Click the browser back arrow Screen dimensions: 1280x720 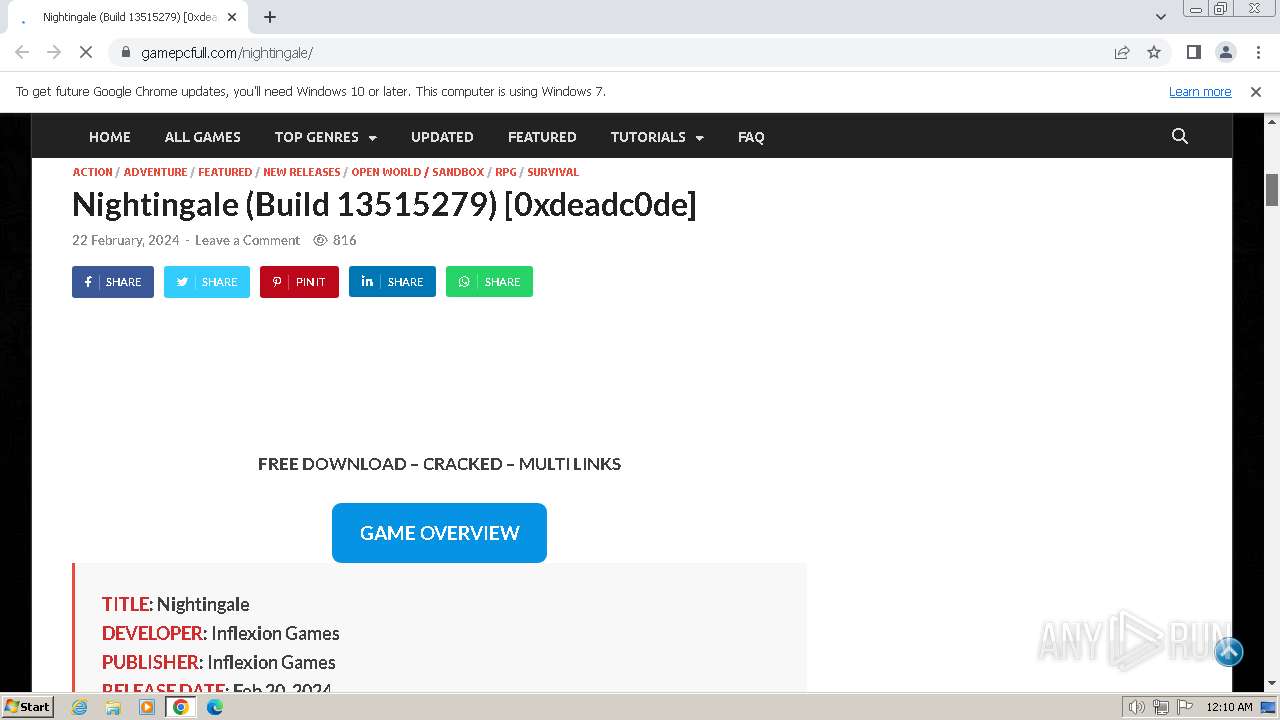click(22, 52)
